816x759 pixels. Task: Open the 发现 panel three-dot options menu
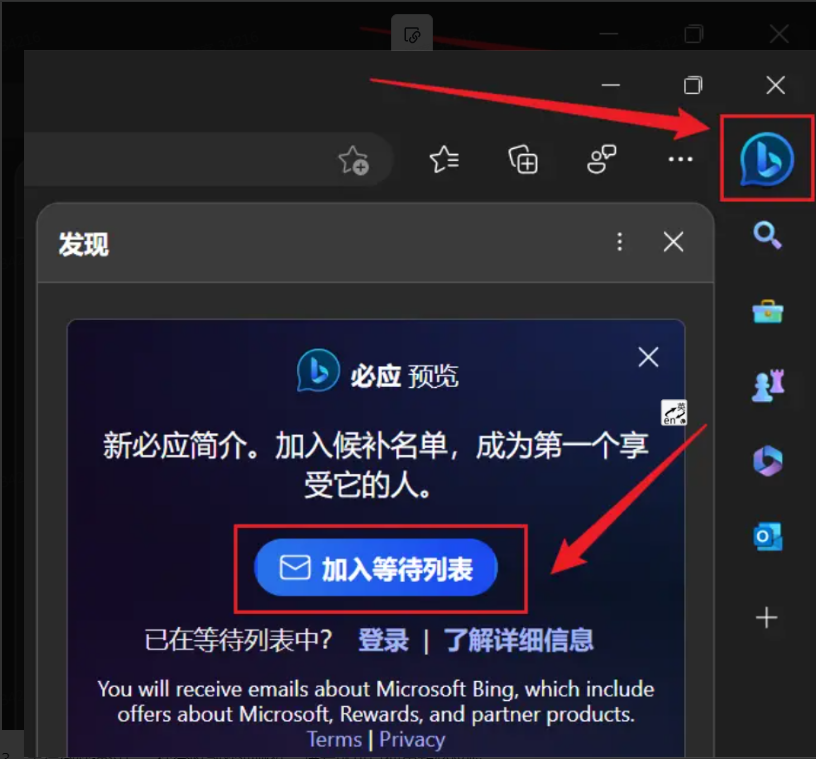click(619, 241)
